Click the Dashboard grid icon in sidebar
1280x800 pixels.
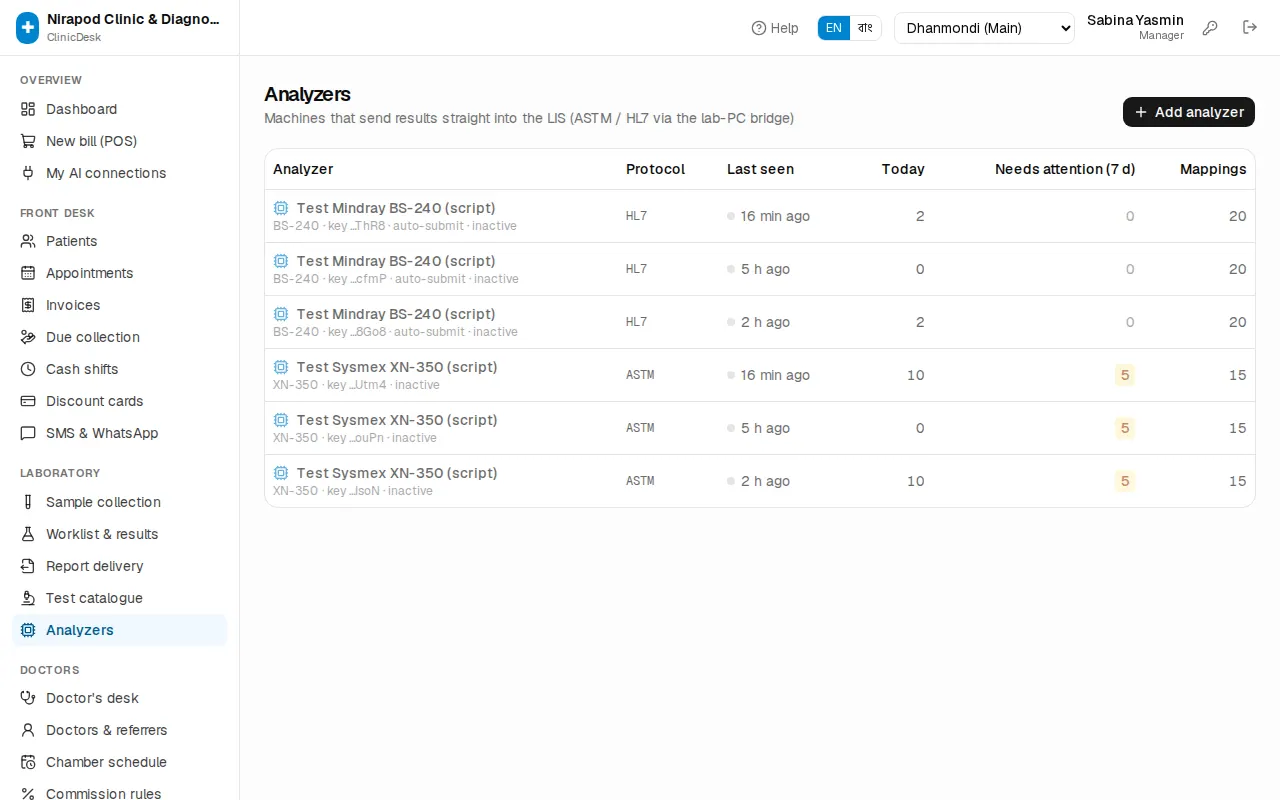coord(28,109)
